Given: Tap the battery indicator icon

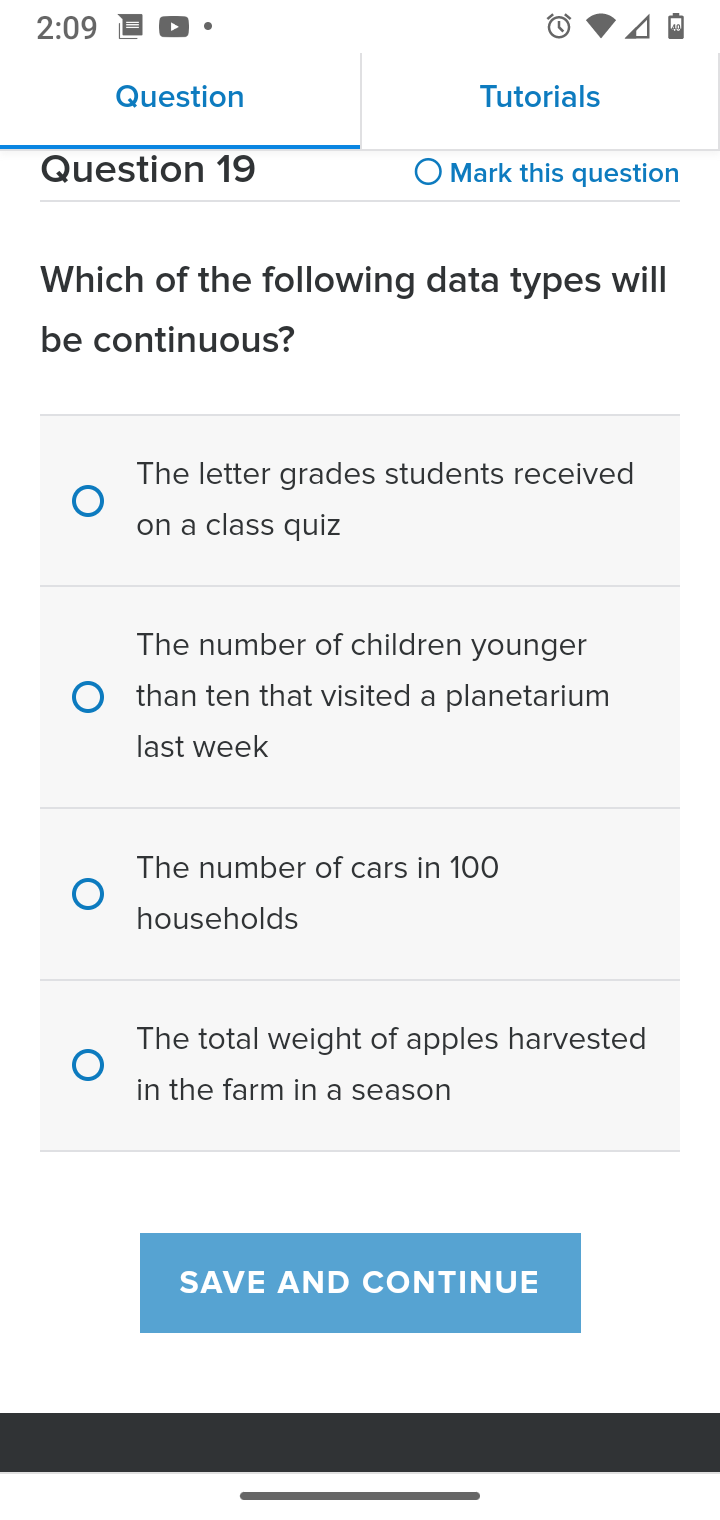Looking at the screenshot, I should [x=676, y=27].
